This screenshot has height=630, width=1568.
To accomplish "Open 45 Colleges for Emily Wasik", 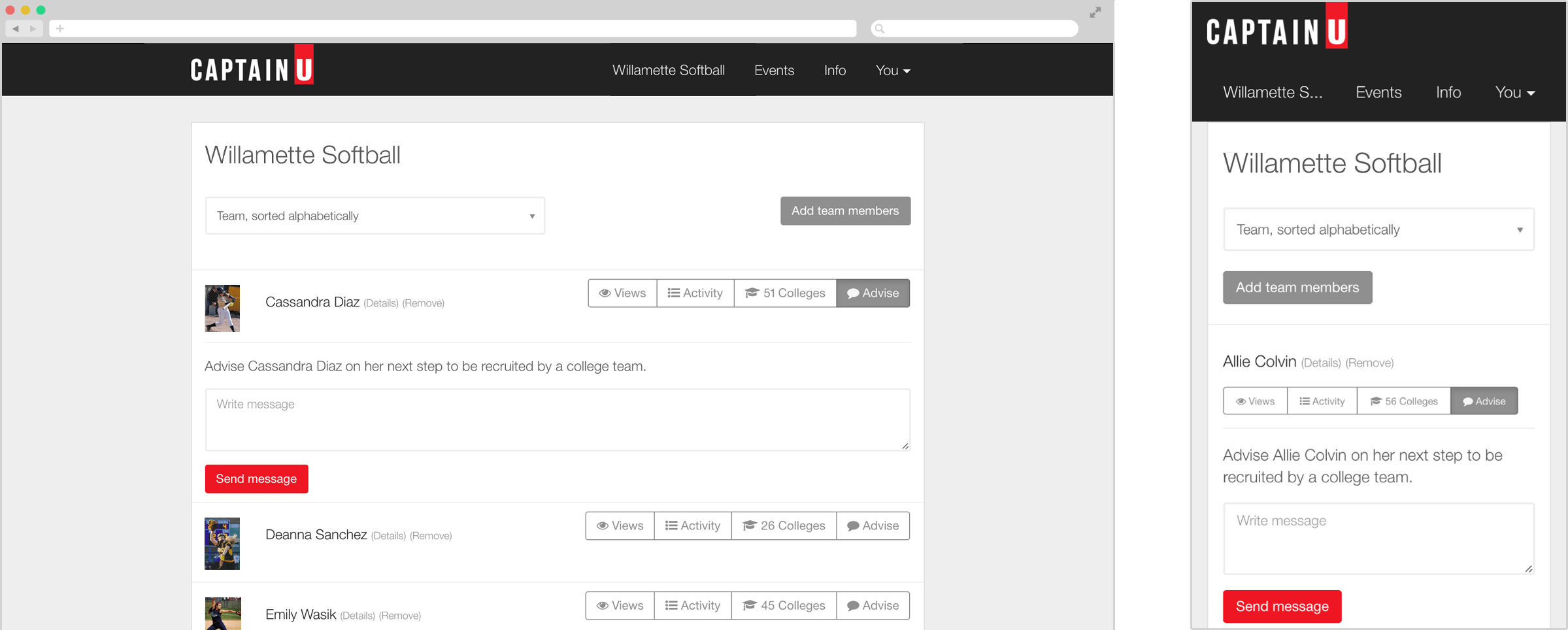I will click(x=784, y=605).
